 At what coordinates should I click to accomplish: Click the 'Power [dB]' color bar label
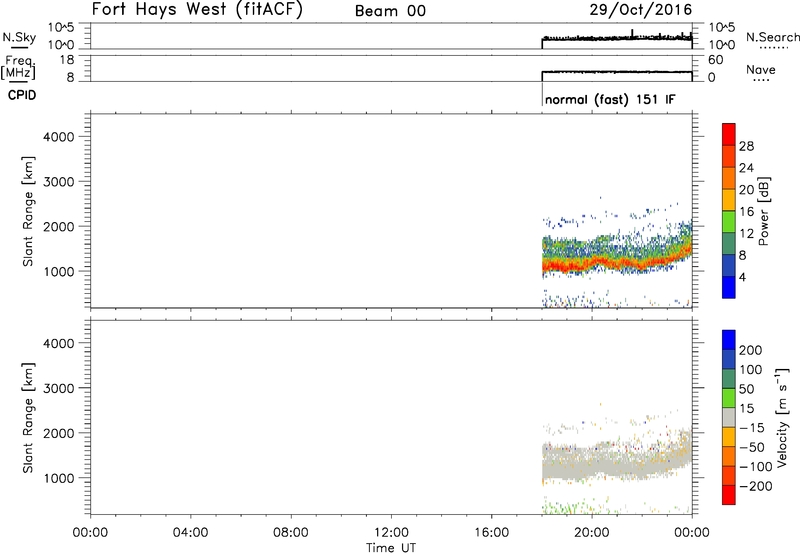coord(763,211)
